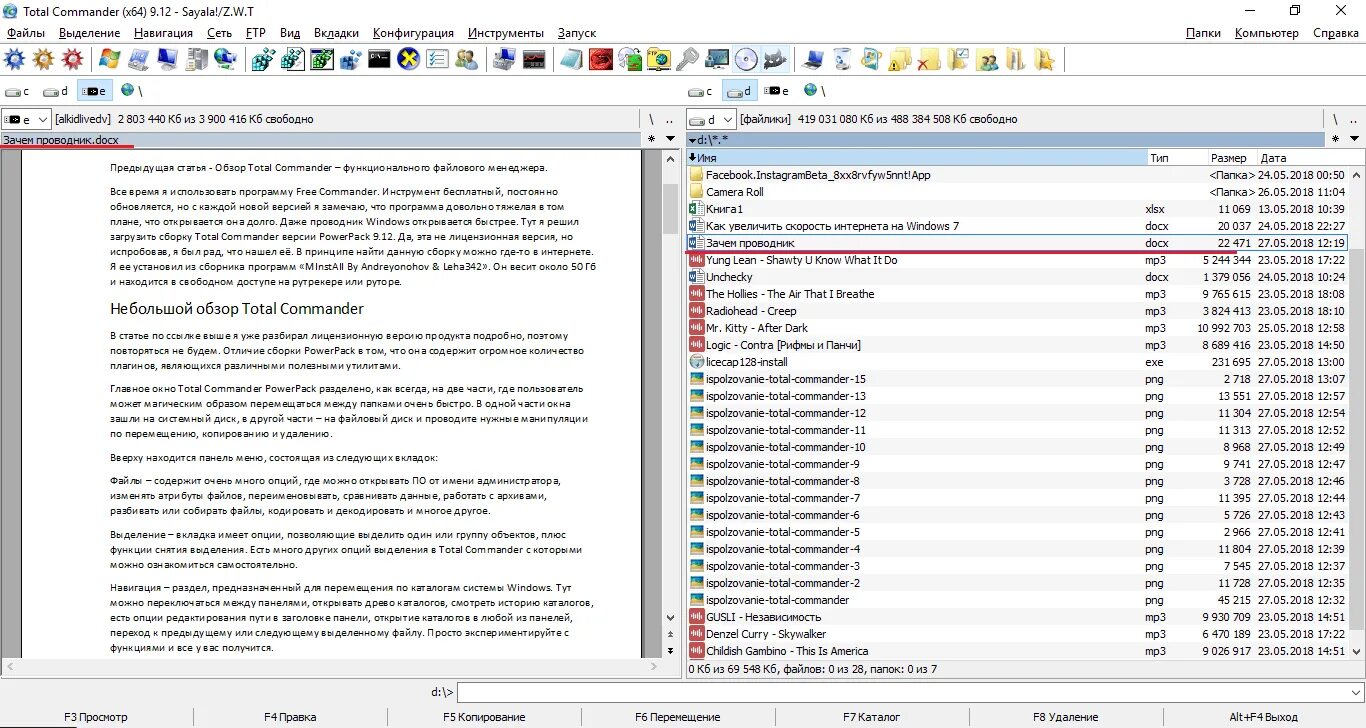Open the right panel drive dropdown
1366x728 pixels.
[x=712, y=119]
